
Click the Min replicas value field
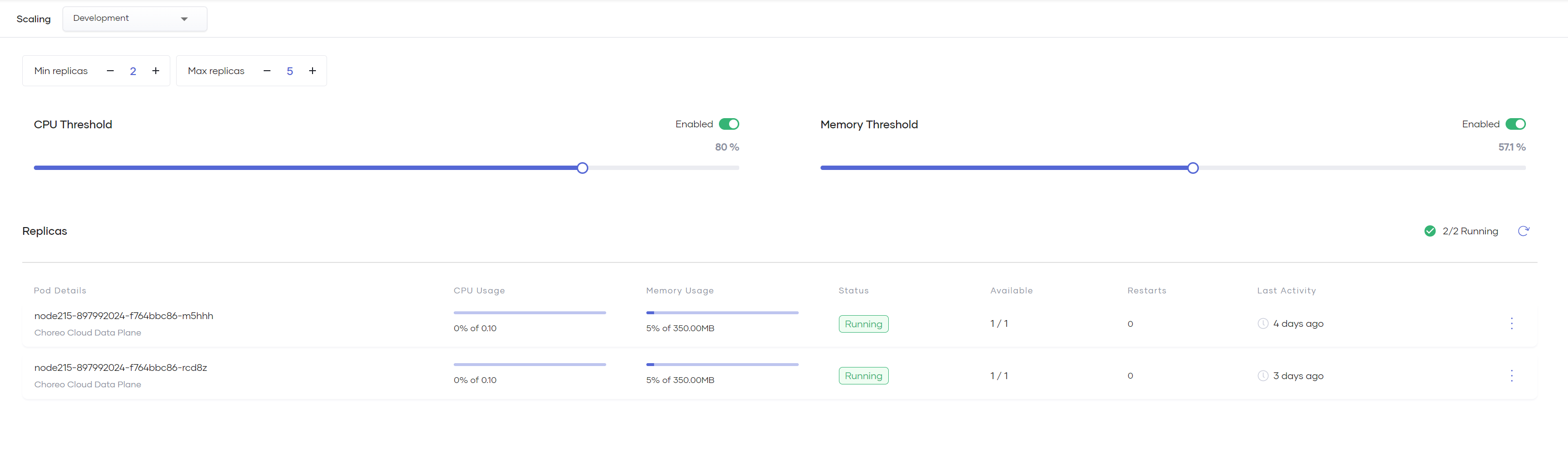click(133, 71)
